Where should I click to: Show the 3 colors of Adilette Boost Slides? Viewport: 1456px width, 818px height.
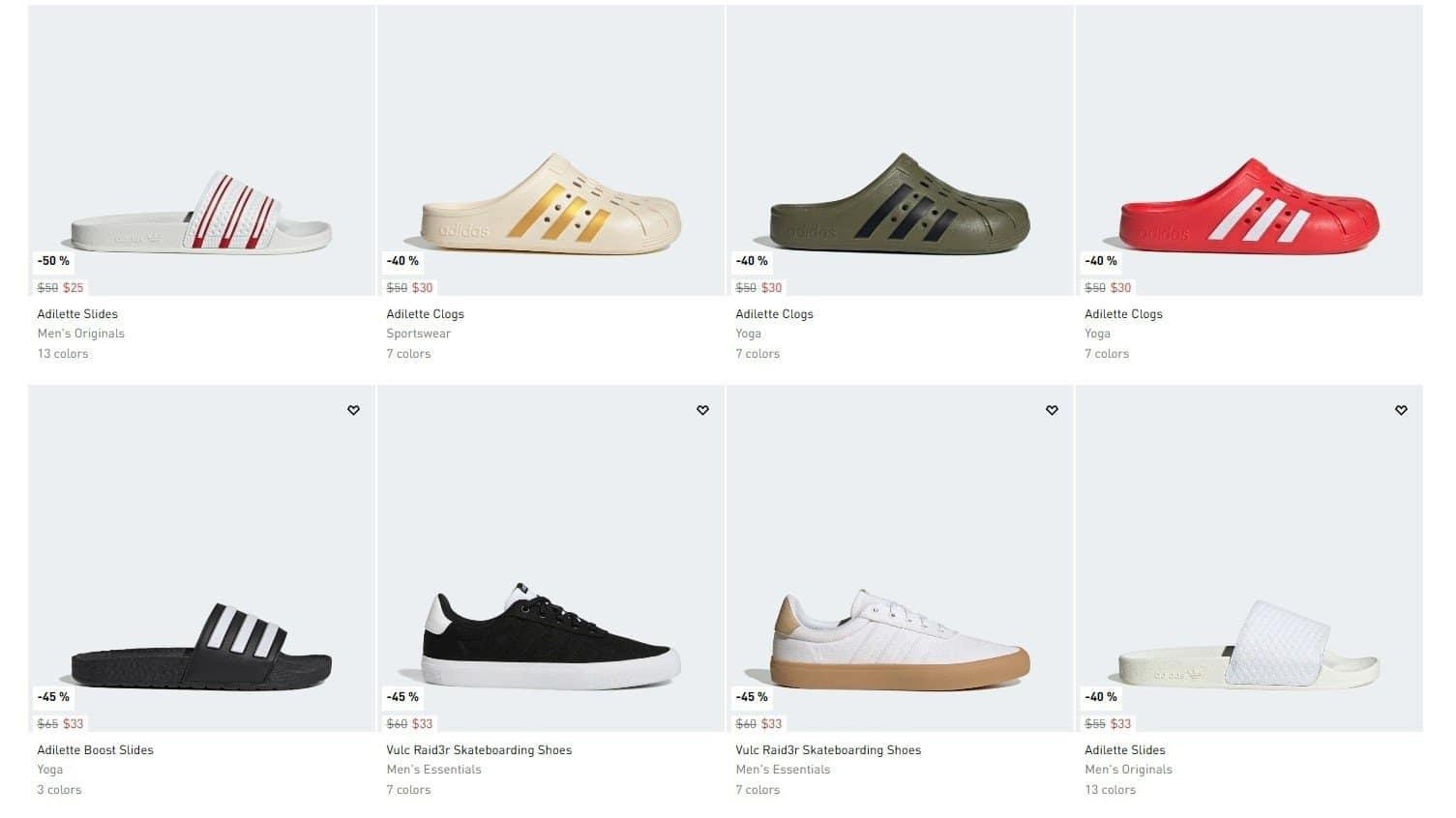[x=59, y=790]
